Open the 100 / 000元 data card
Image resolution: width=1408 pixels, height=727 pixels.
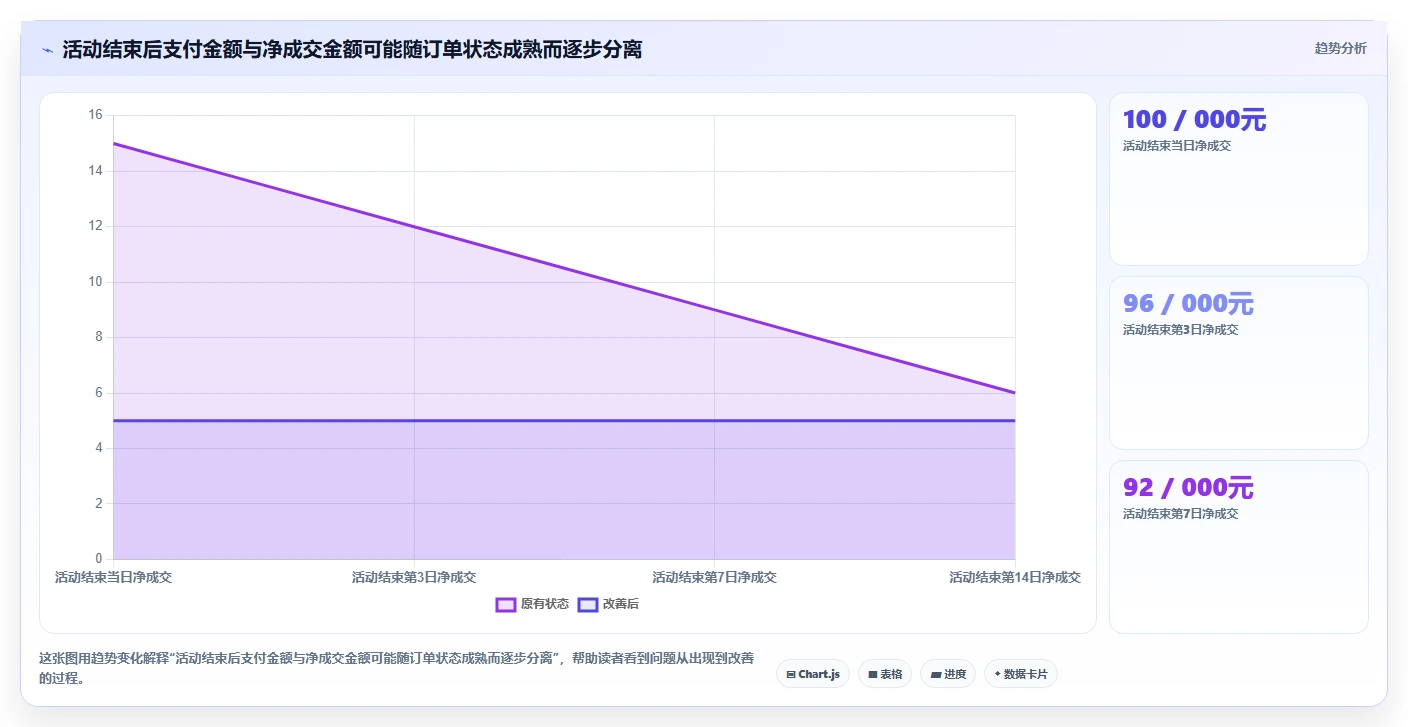(x=1238, y=179)
